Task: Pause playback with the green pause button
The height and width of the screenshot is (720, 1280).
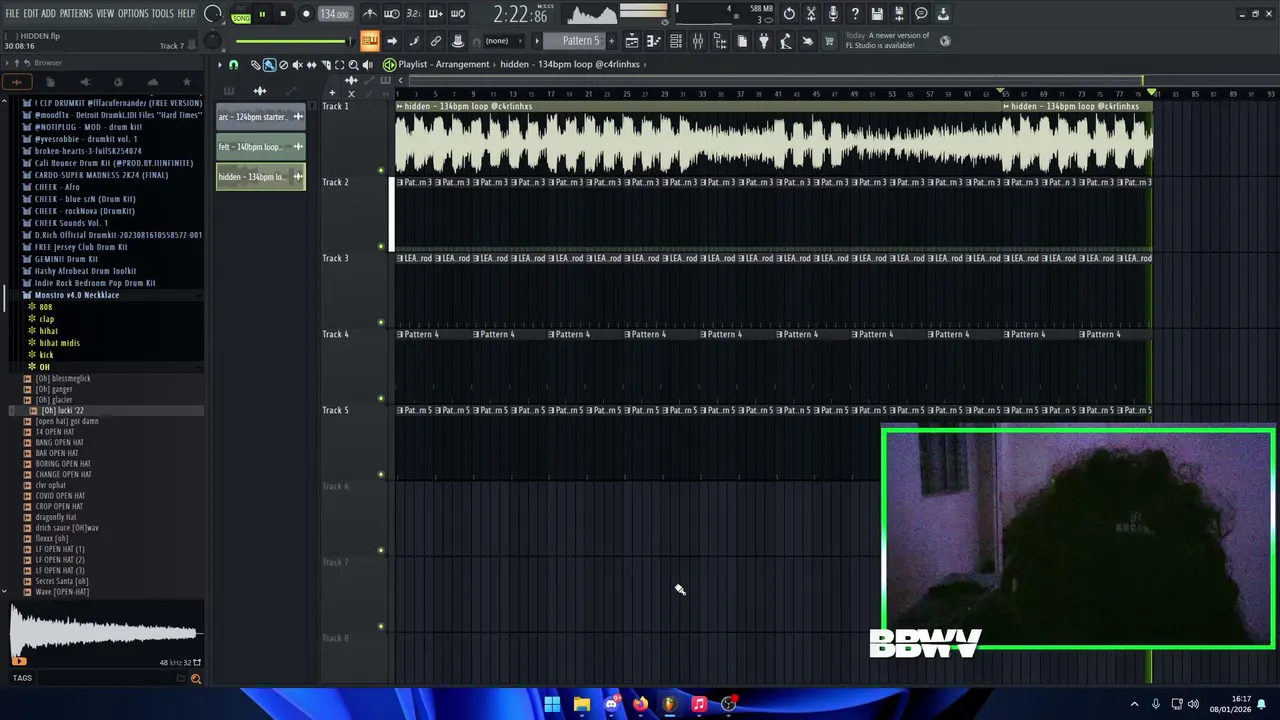Action: pos(262,14)
